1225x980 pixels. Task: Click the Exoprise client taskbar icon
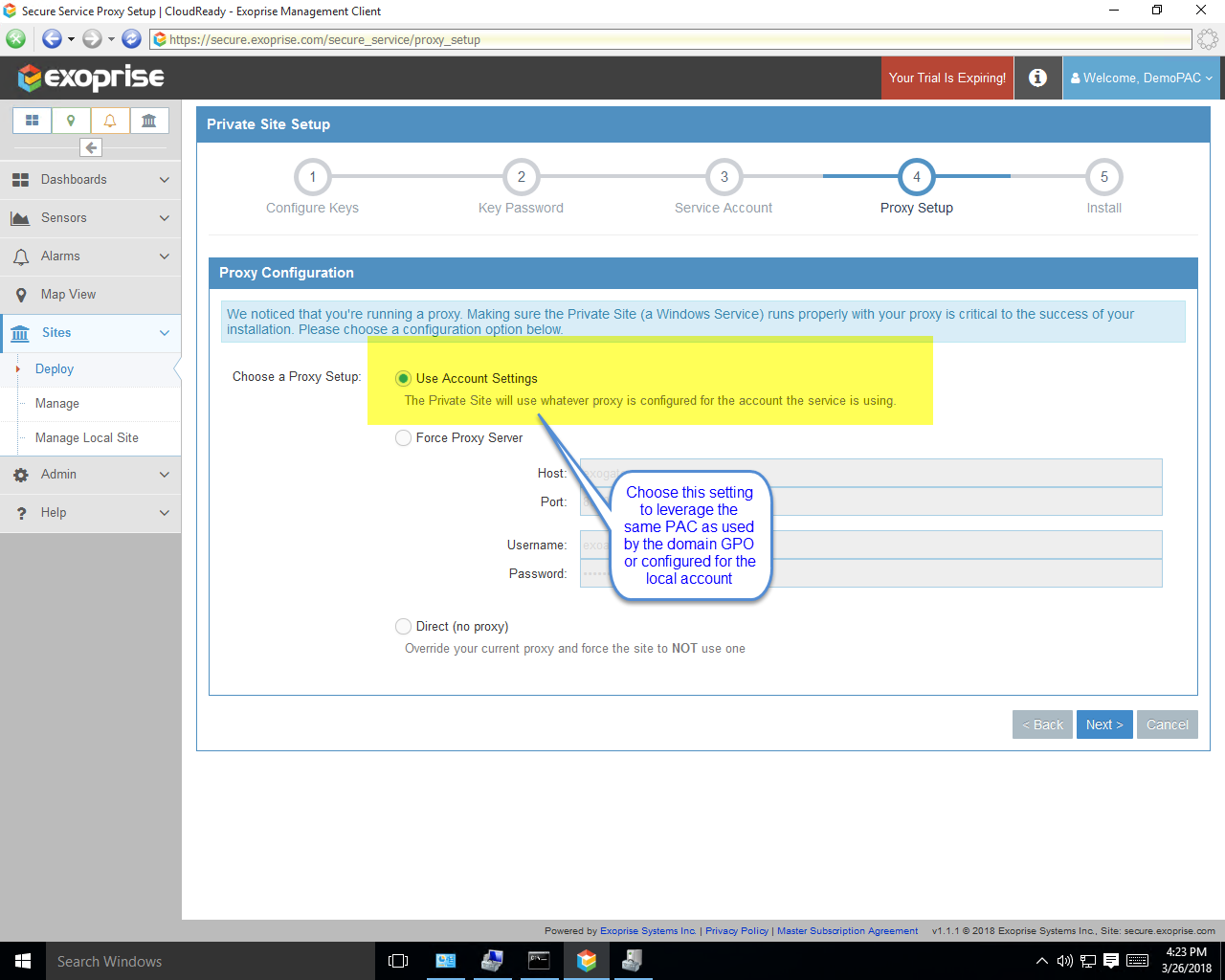click(x=587, y=961)
